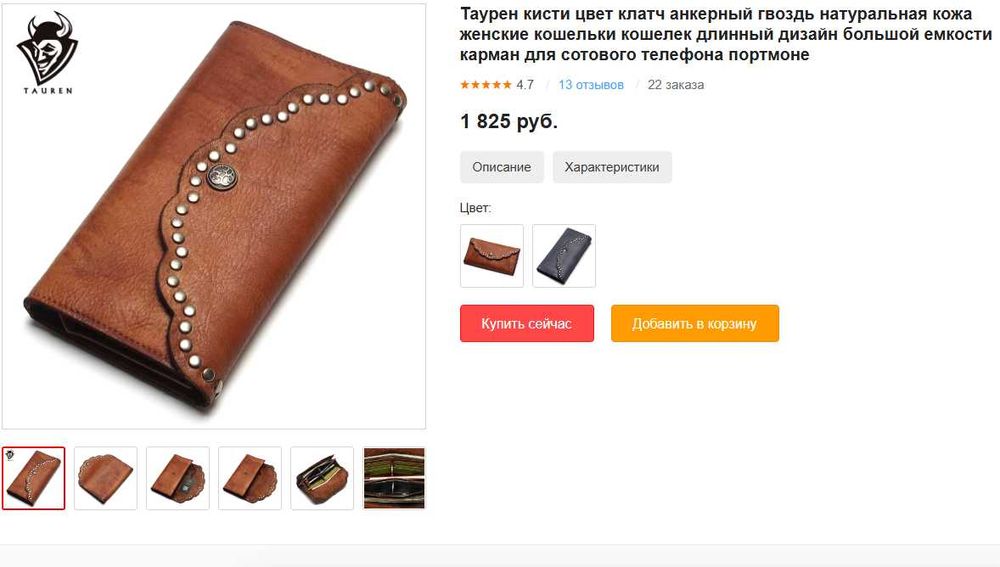Image resolution: width=1000 pixels, height=567 pixels.
Task: Click the 22 заказа orders count
Action: pyautogui.click(x=675, y=85)
